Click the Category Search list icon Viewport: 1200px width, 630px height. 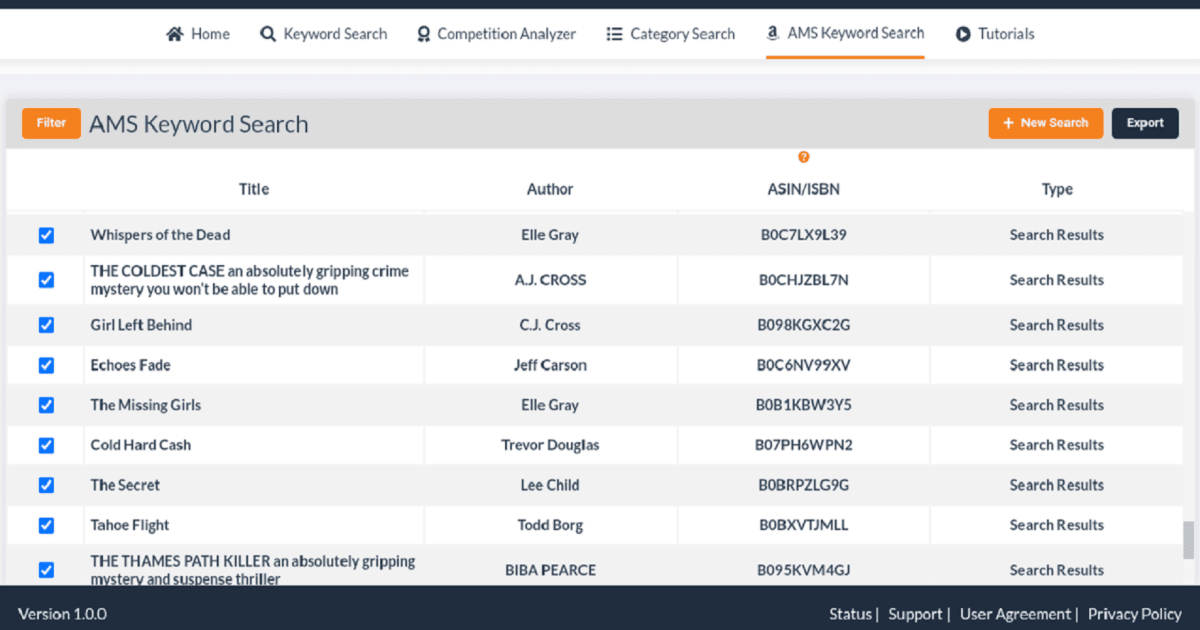coord(614,34)
